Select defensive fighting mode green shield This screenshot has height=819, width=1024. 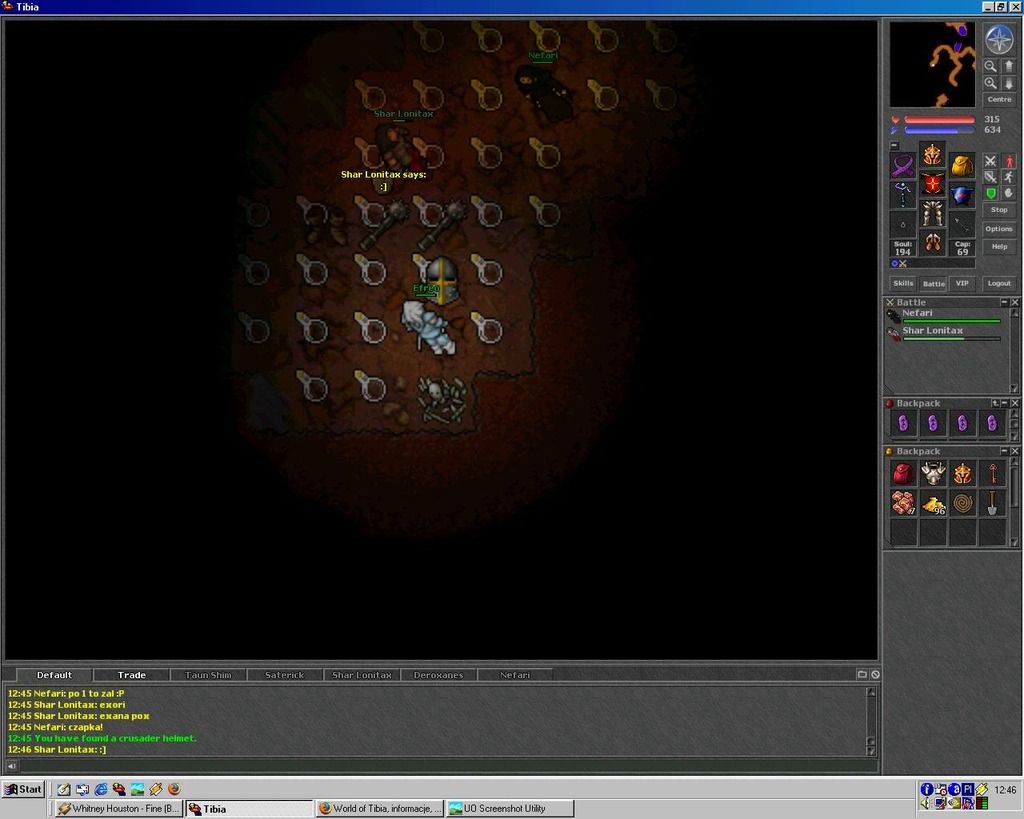(991, 193)
